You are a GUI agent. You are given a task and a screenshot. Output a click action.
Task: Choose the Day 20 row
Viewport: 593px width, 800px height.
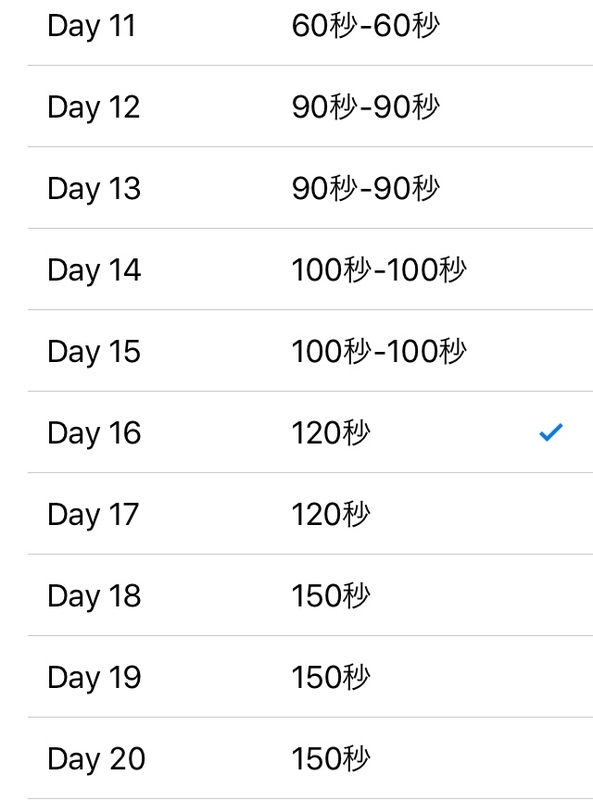pyautogui.click(x=310, y=758)
